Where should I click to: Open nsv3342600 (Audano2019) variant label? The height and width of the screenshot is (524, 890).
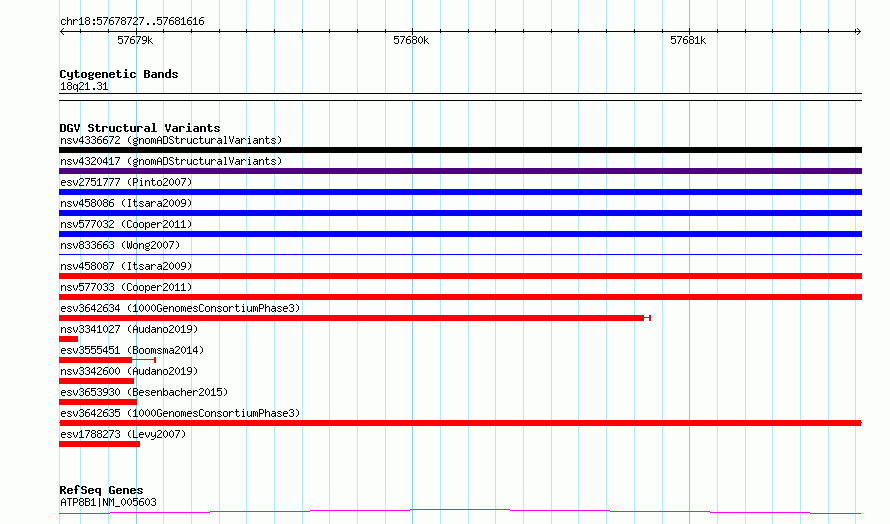[x=129, y=371]
